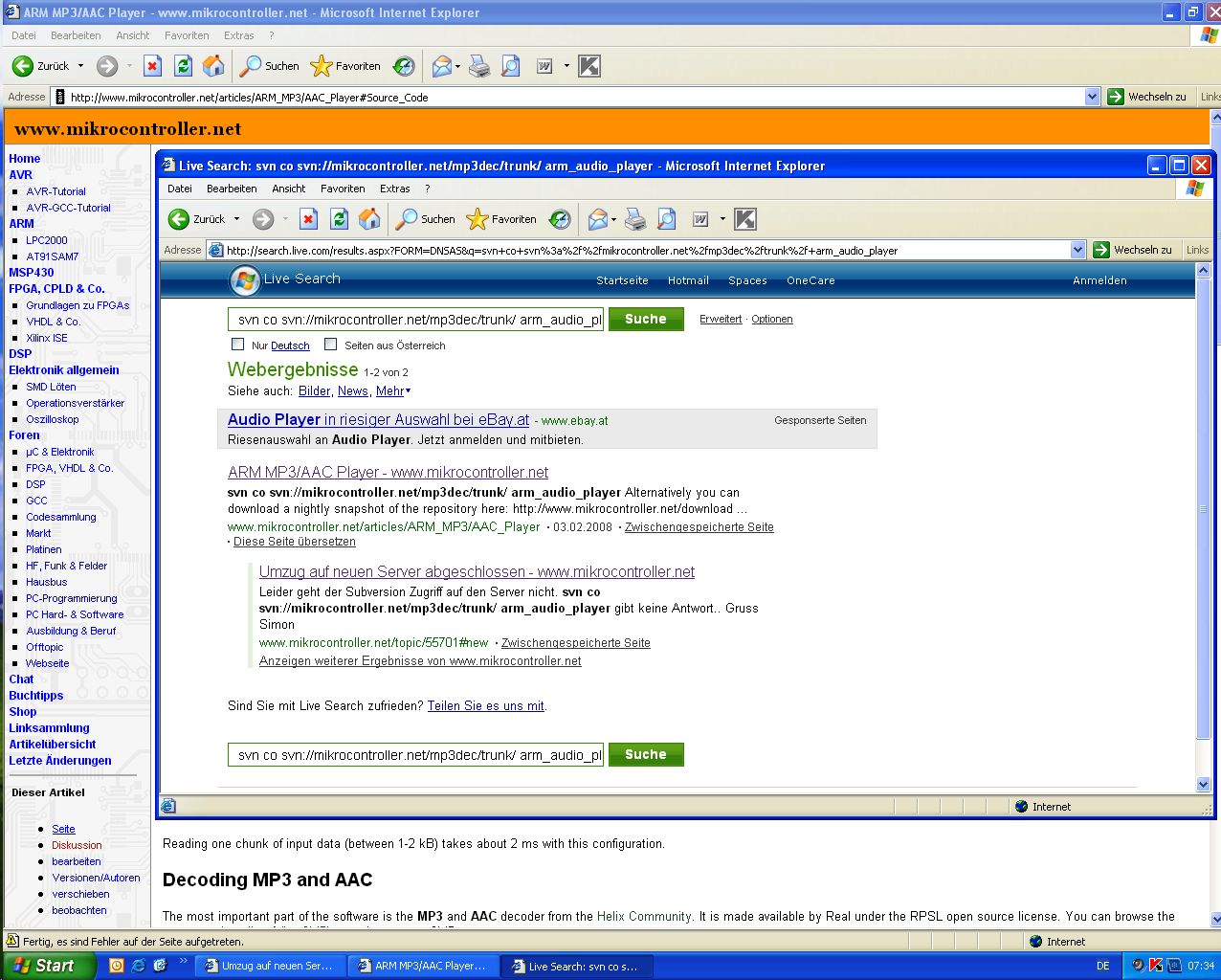Click forward arrow in Live Search window toolbar
The width and height of the screenshot is (1221, 980).
point(263,219)
